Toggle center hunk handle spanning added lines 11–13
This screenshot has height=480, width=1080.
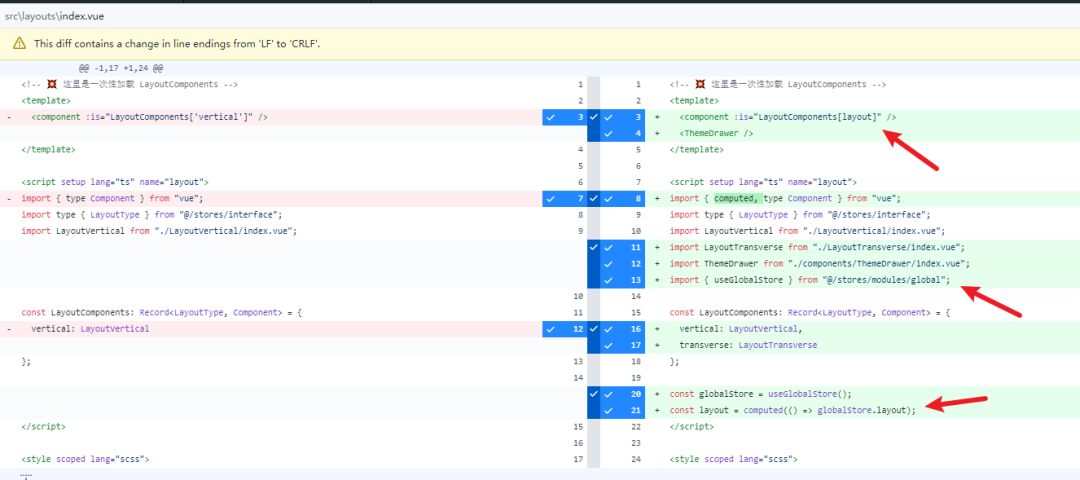[x=594, y=264]
